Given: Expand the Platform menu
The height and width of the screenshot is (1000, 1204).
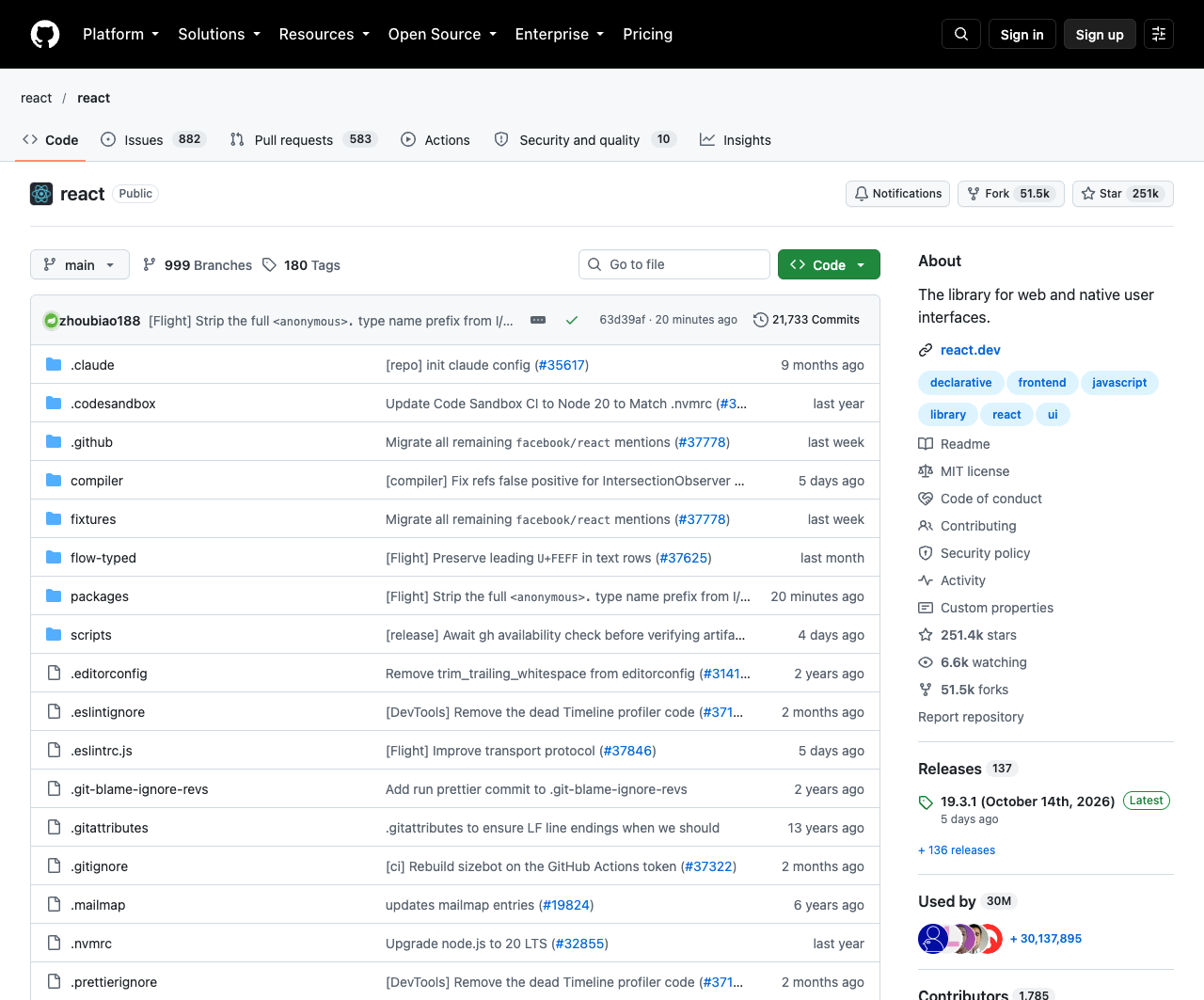Looking at the screenshot, I should click(120, 34).
